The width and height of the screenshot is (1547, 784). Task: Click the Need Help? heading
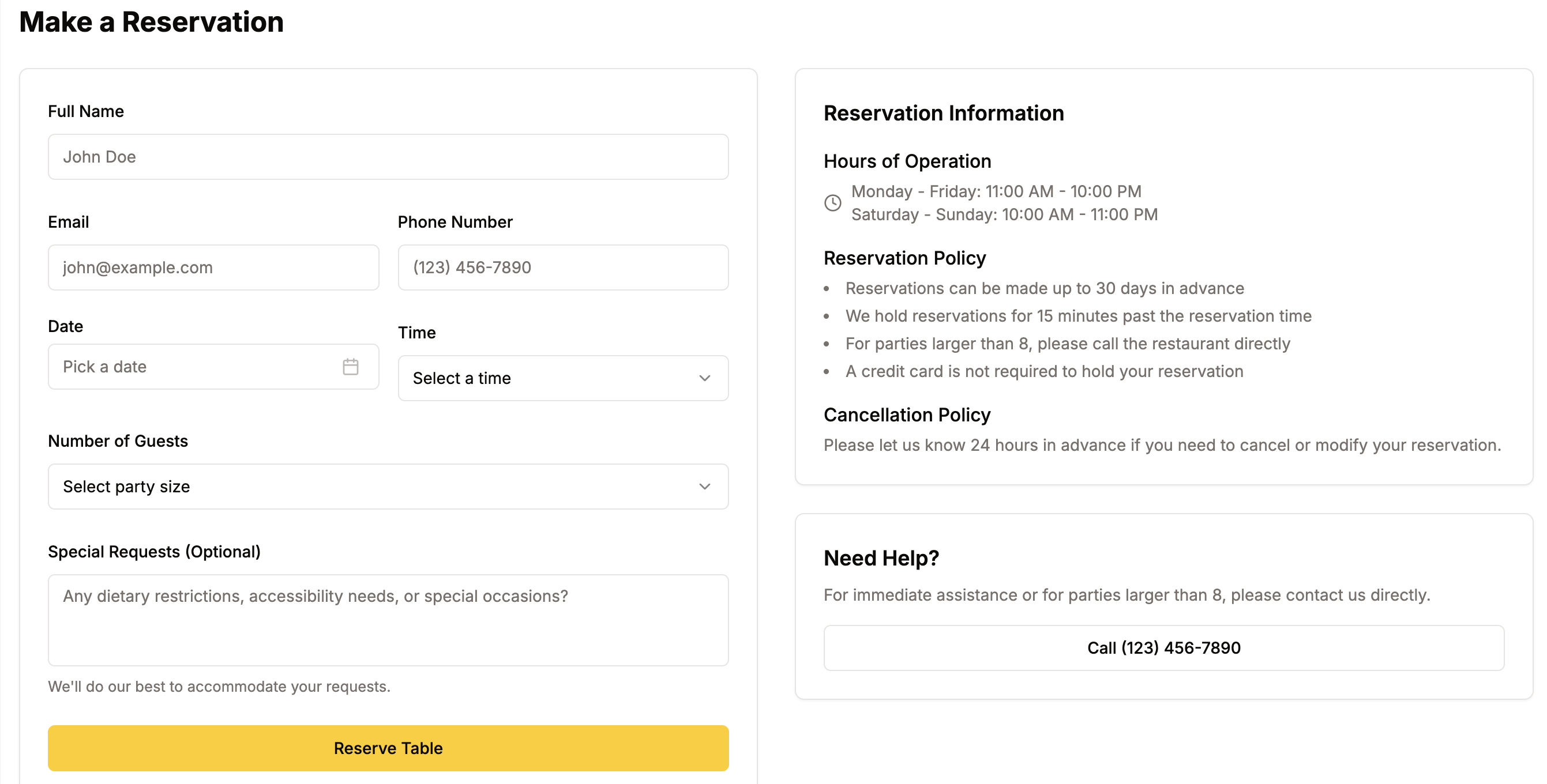pos(881,558)
